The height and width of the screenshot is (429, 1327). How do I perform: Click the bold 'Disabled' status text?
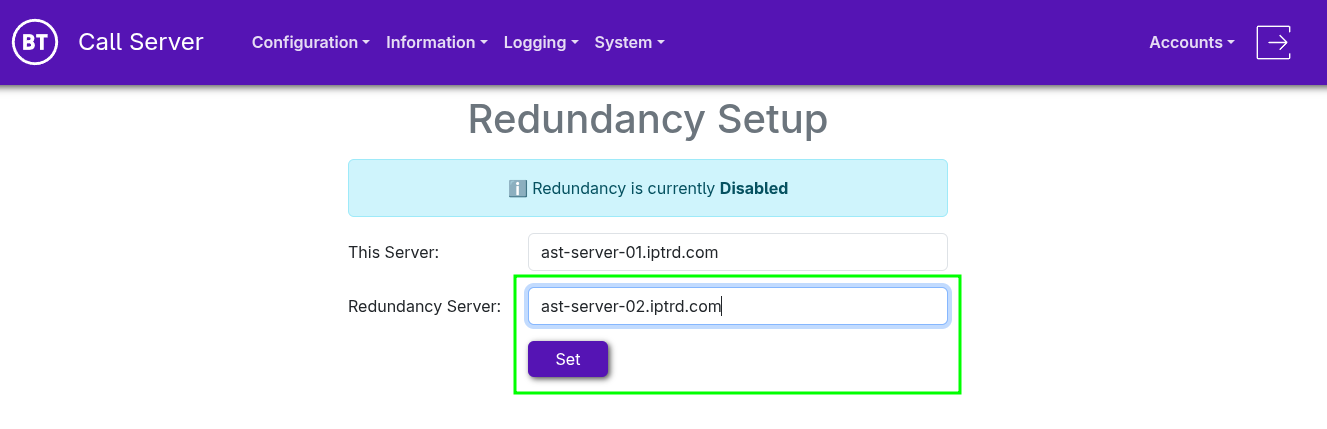(754, 188)
